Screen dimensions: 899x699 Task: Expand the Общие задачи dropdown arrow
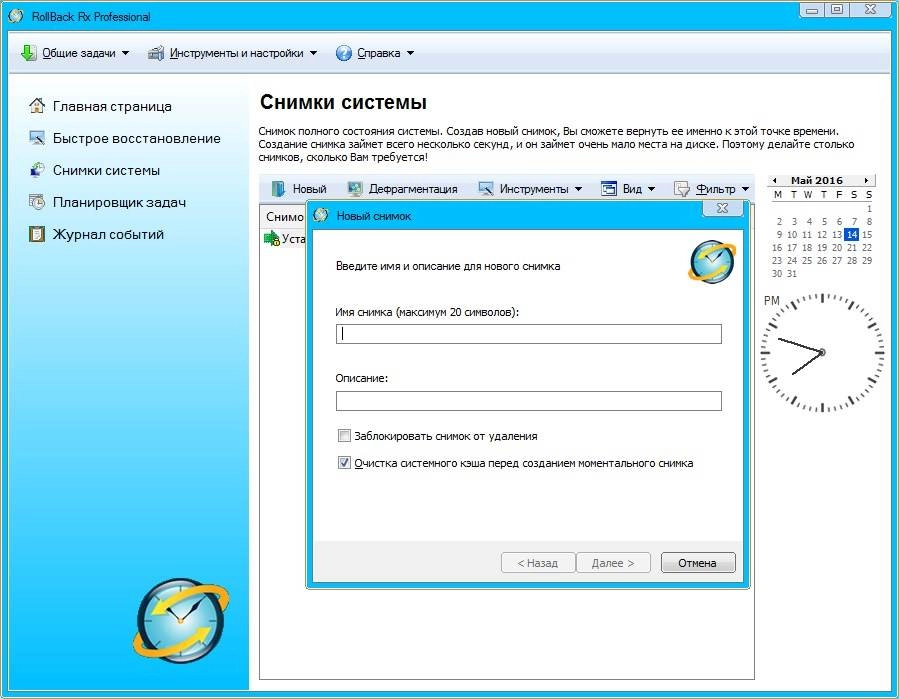(x=126, y=53)
